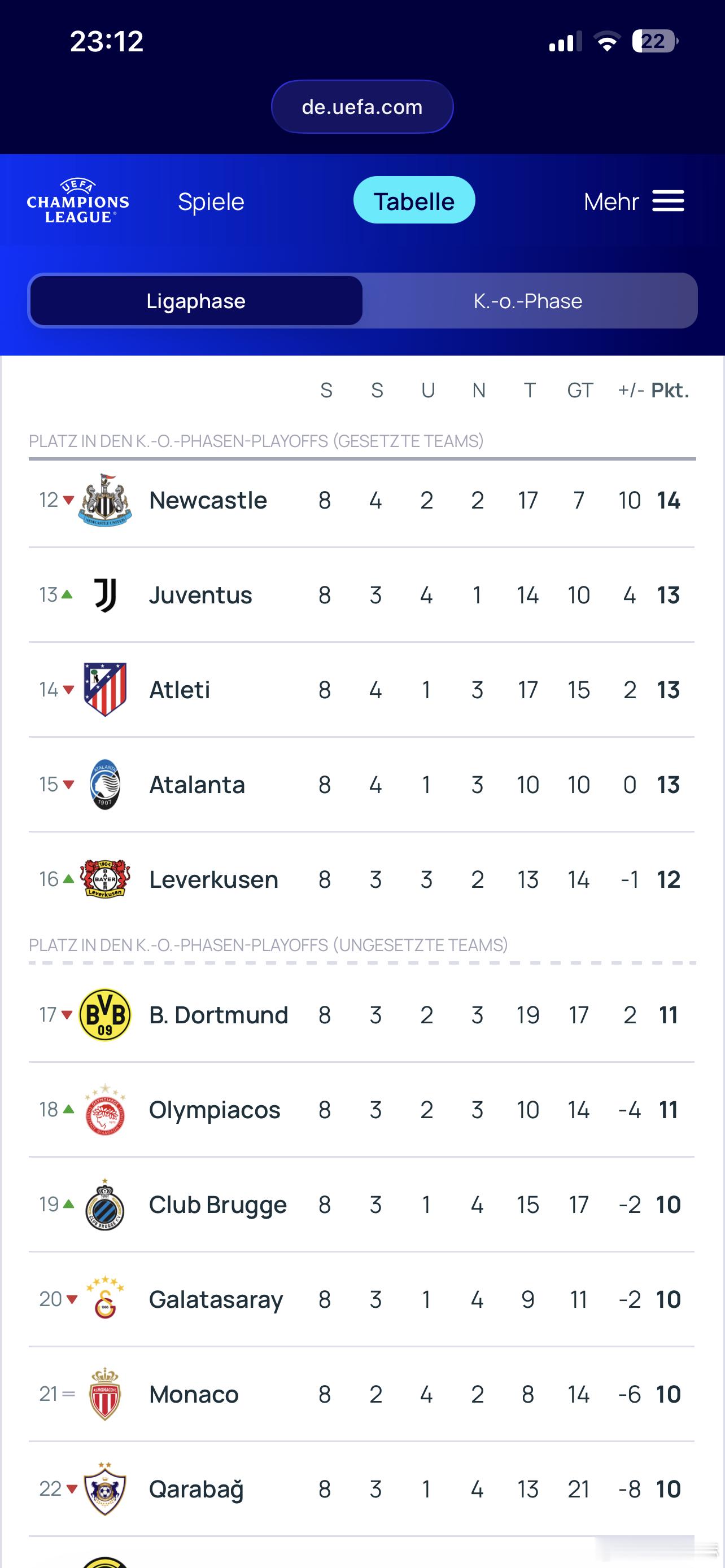
Task: Switch to the Ligaphase view
Action: point(195,301)
